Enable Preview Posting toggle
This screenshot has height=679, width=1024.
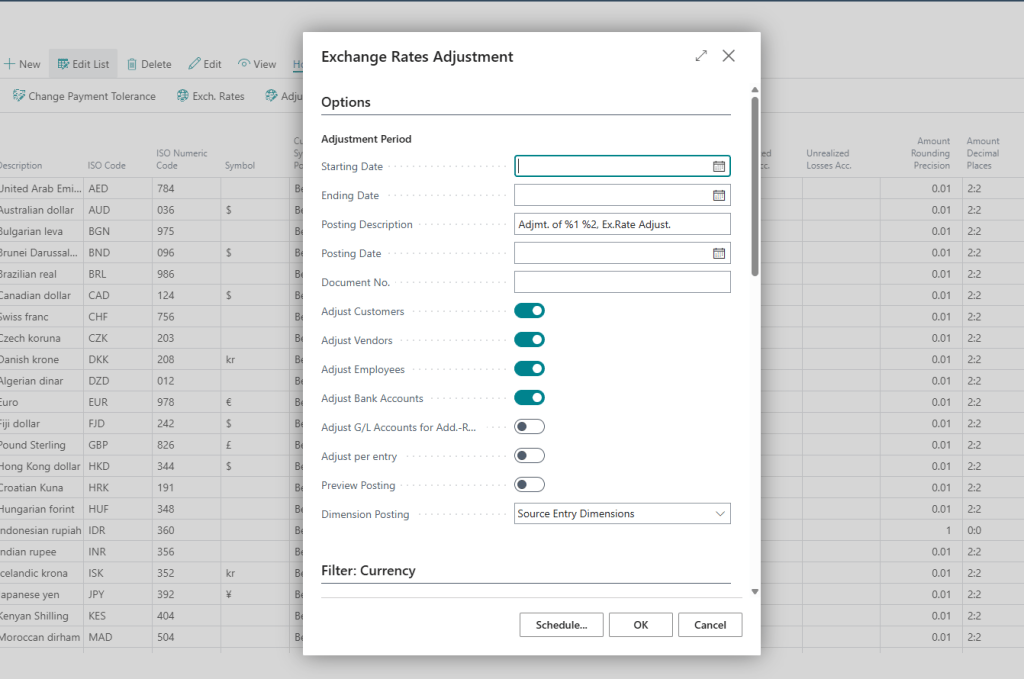coord(529,484)
